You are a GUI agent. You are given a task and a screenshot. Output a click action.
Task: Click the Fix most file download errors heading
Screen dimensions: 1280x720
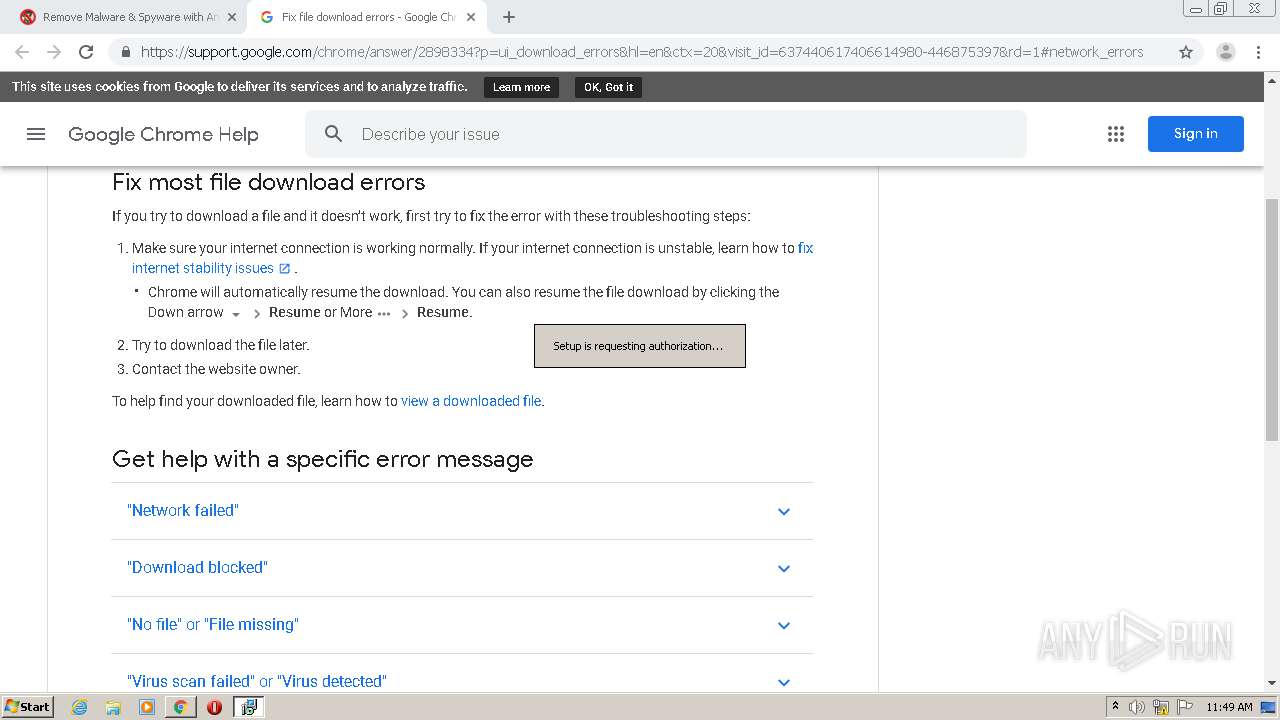(269, 182)
